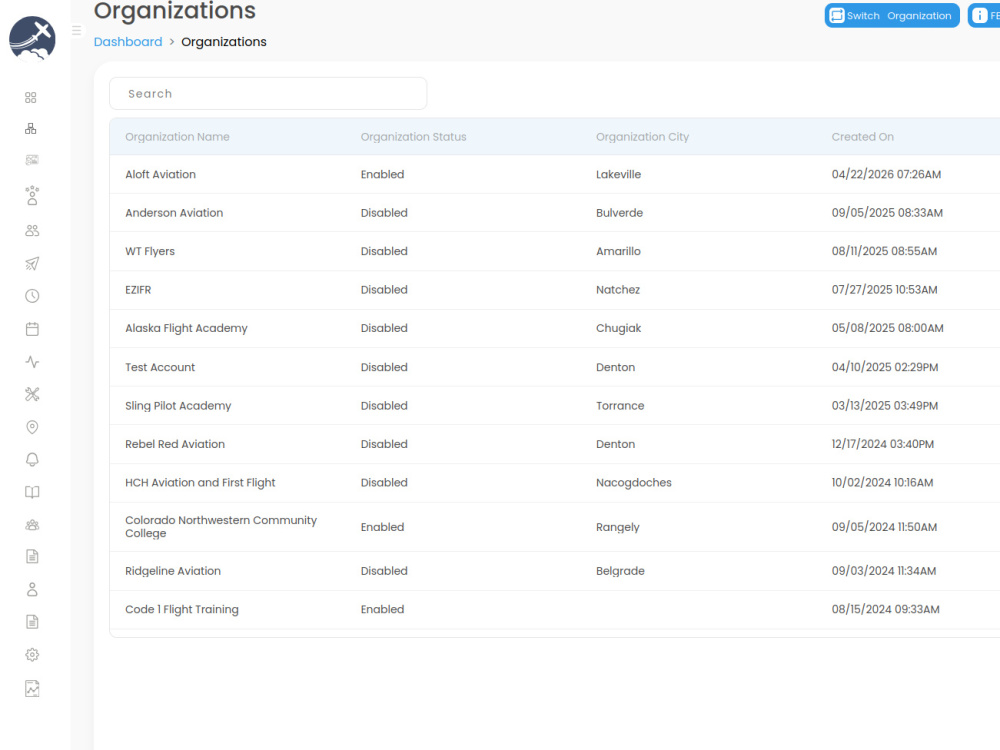Open Rebel Red Aviation entry
The width and height of the screenshot is (1000, 750).
click(175, 444)
